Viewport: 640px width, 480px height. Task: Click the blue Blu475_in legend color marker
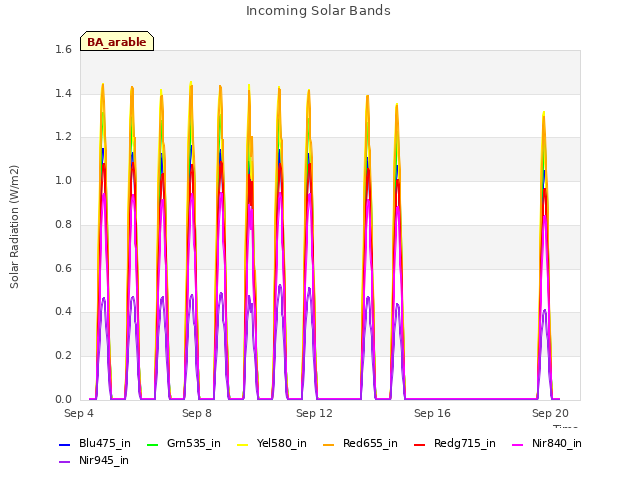[x=65, y=444]
